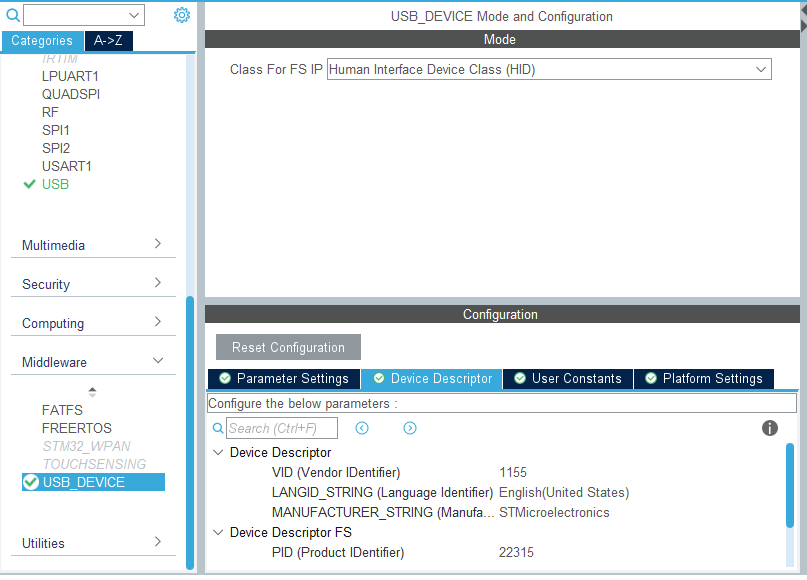Click the up-down arrow above FATFS
This screenshot has width=807, height=580.
click(92, 392)
